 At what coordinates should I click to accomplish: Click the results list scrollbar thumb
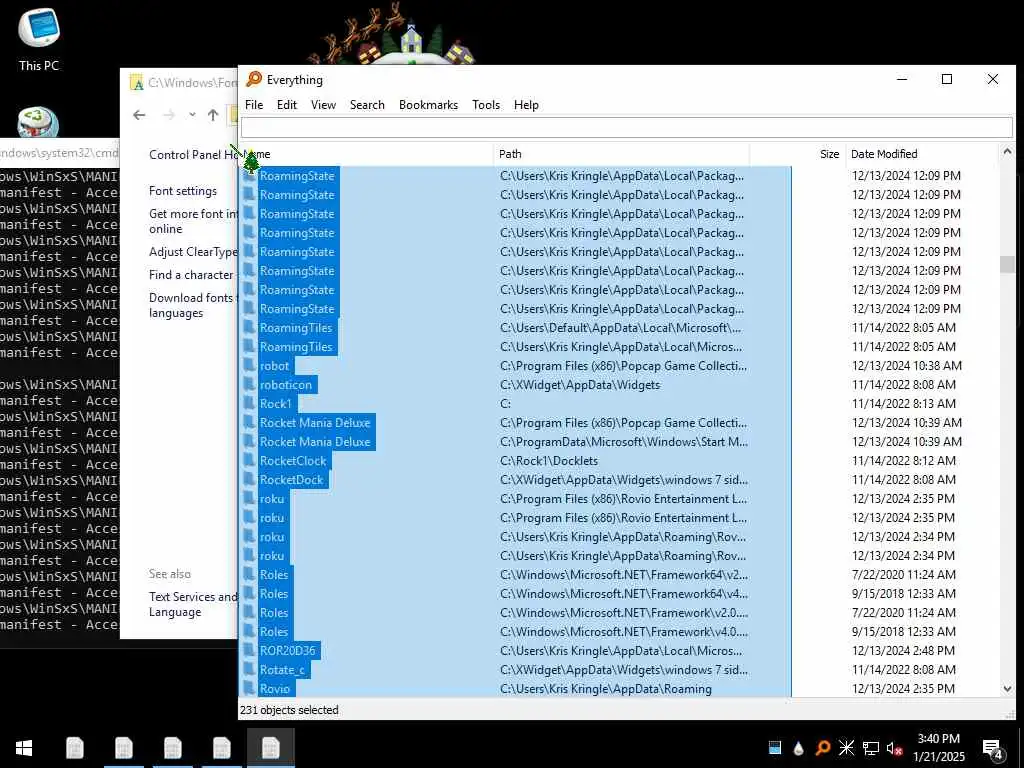coord(1007,264)
